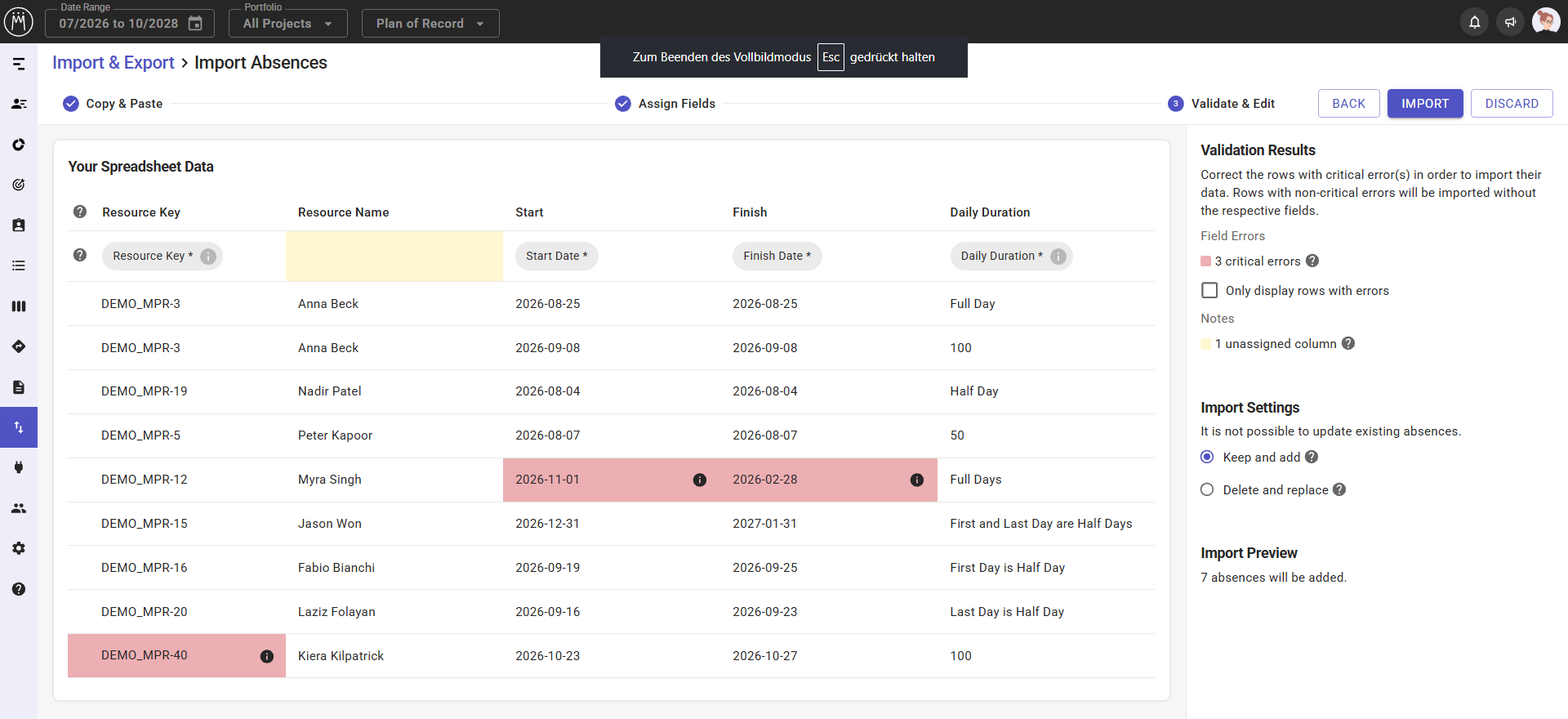Open the plug integrations icon in sidebar
1568x719 pixels.
(x=19, y=467)
